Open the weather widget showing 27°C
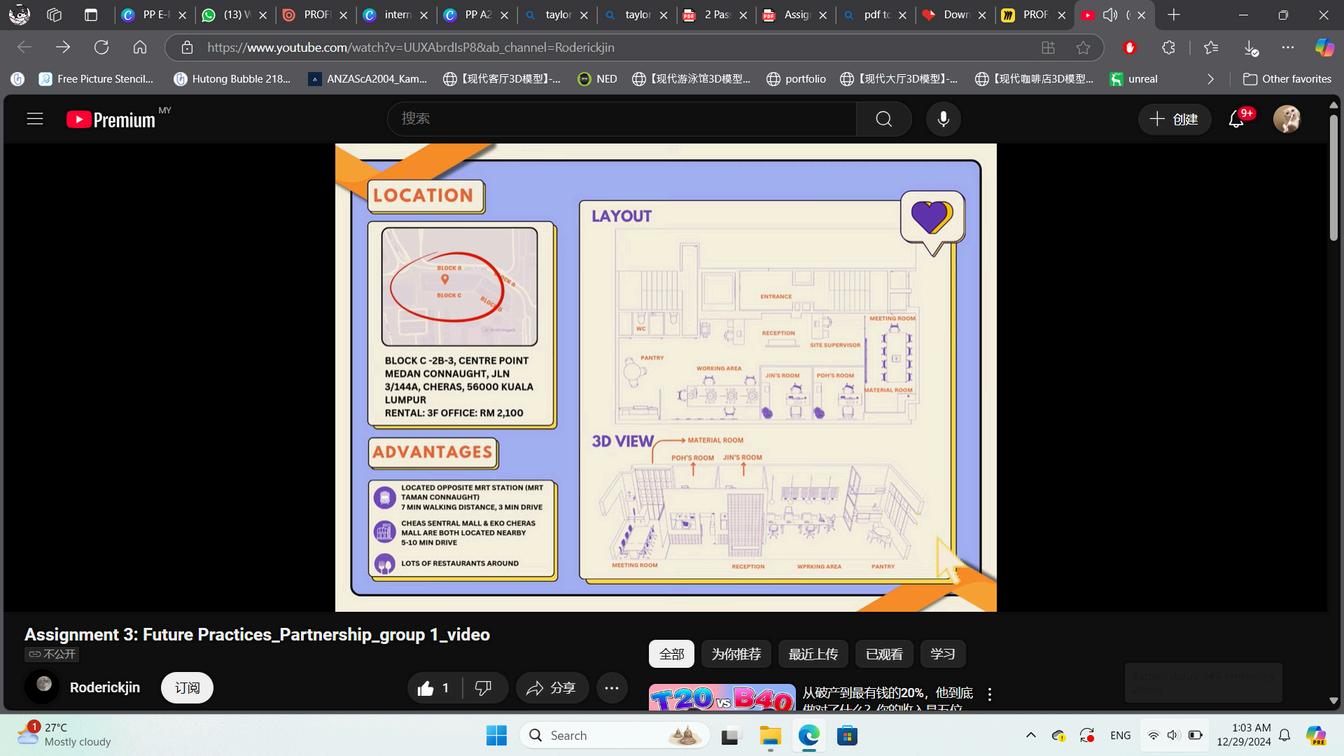This screenshot has width=1344, height=756. 64,735
